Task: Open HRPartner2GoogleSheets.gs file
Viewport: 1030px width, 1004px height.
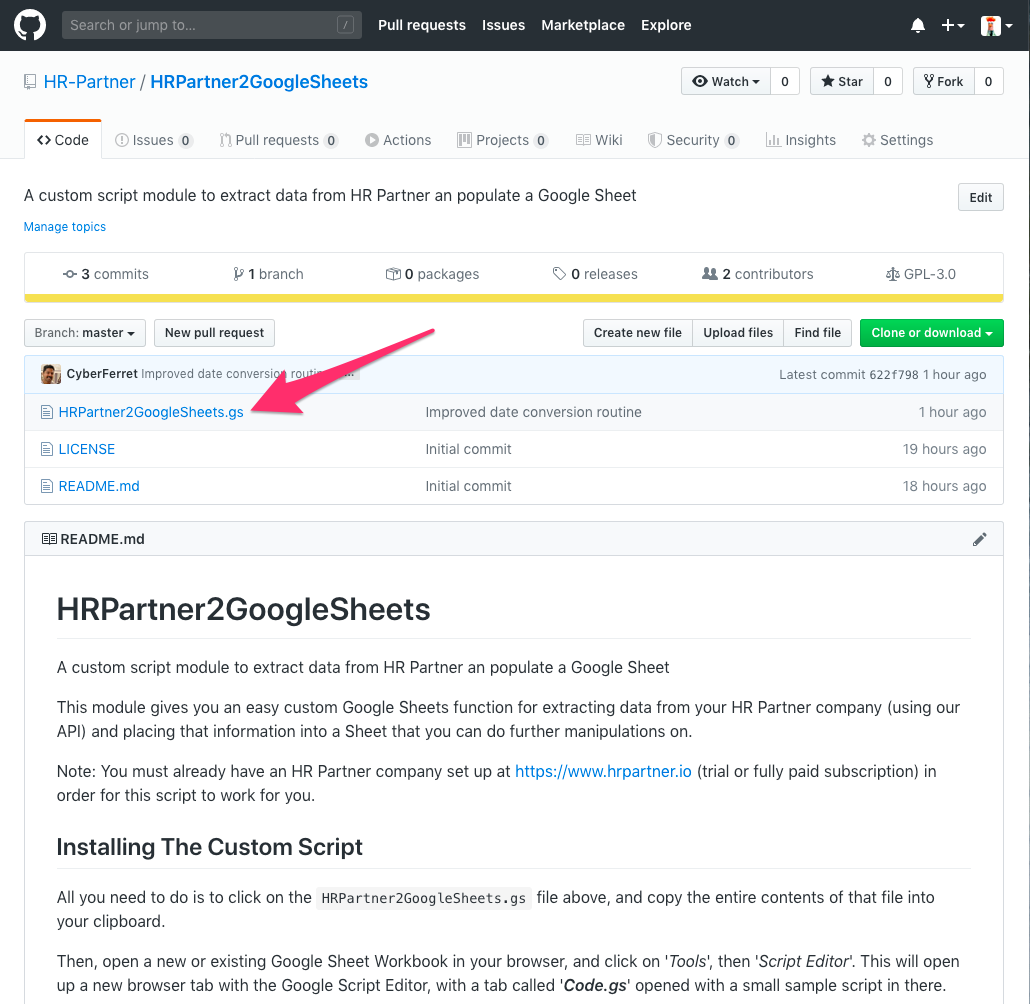Action: pos(151,412)
